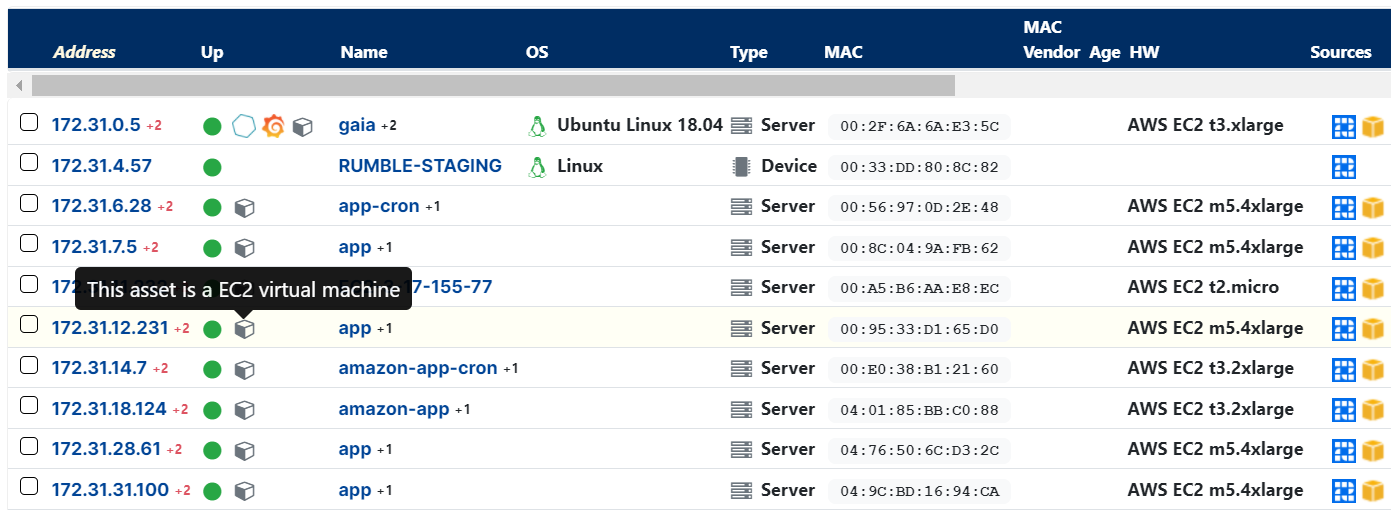Click the MAC Vendor column header
This screenshot has height=510, width=1391.
point(1052,40)
